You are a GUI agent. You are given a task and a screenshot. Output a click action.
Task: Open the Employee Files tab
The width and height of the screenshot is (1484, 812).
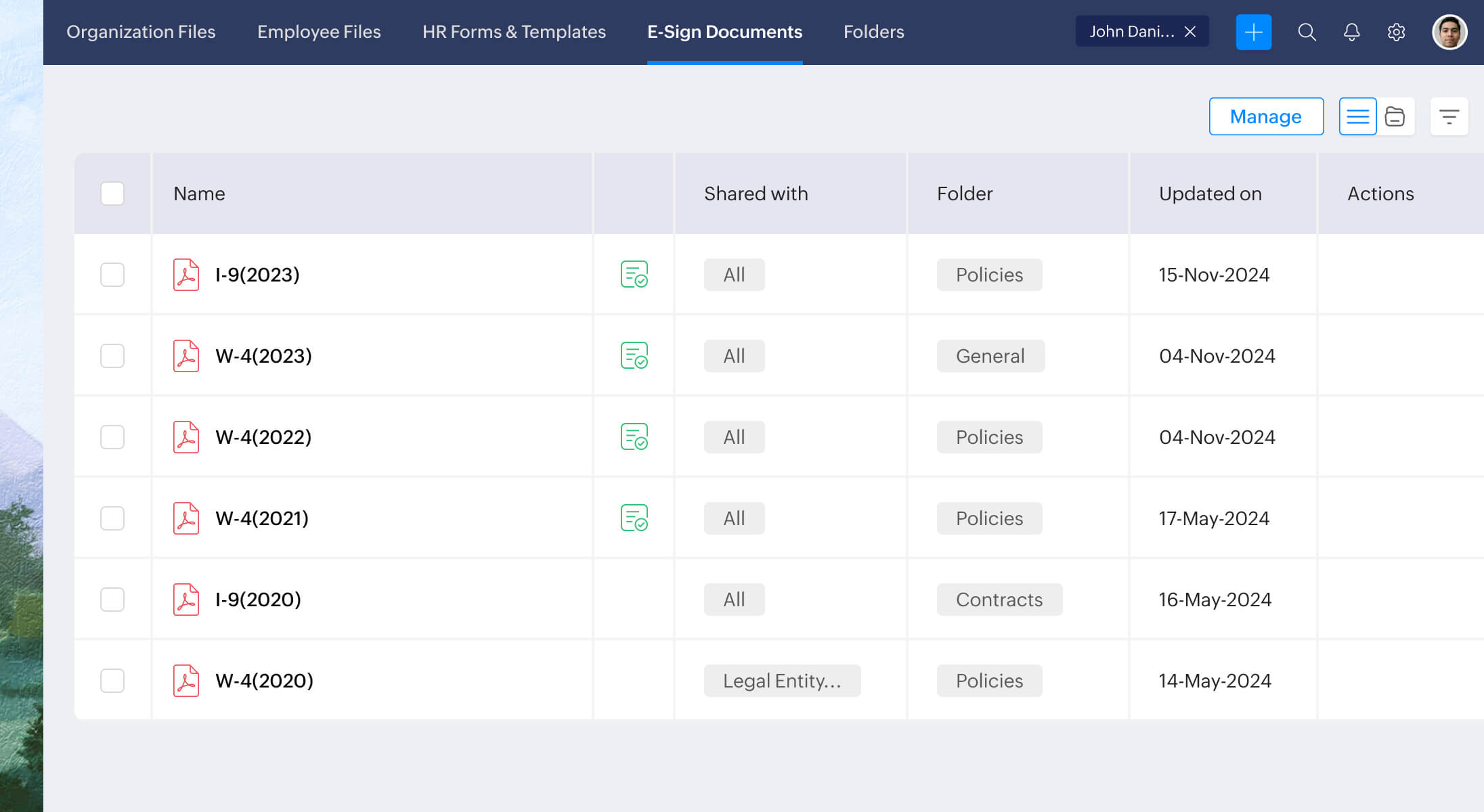point(319,32)
